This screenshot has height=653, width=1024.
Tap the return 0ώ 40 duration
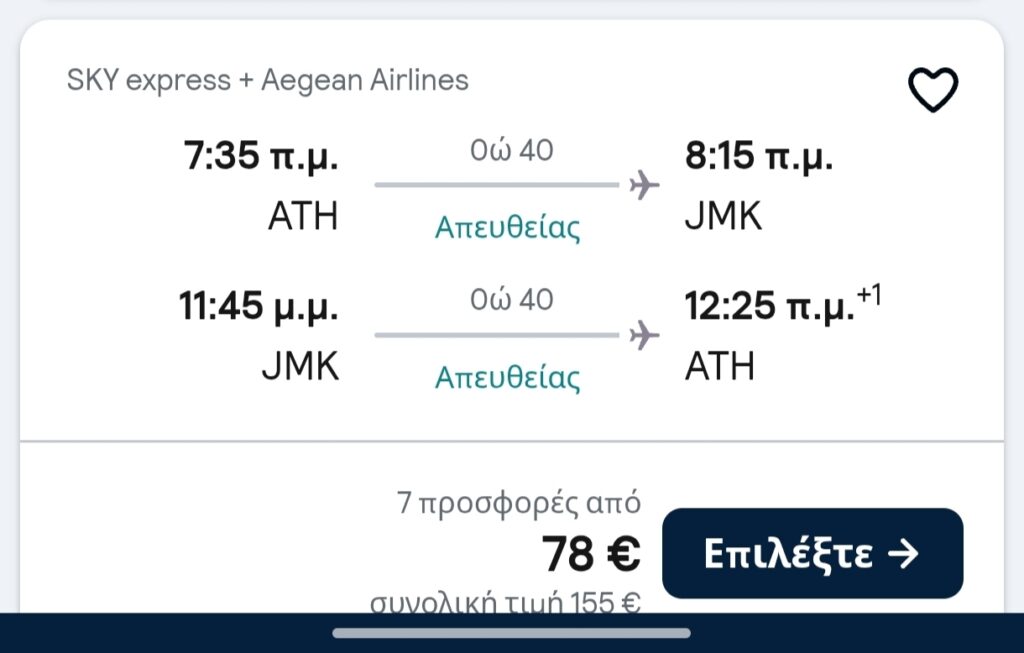[x=512, y=299]
